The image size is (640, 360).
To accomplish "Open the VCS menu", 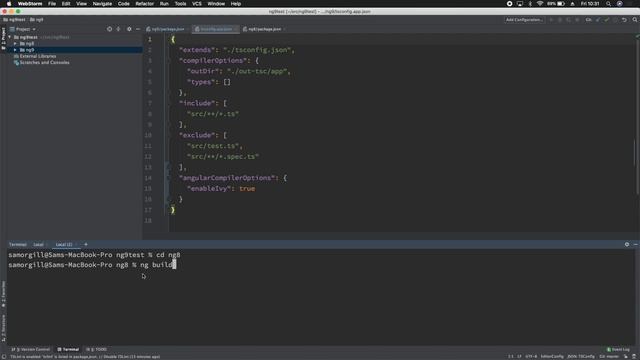I will (197, 4).
